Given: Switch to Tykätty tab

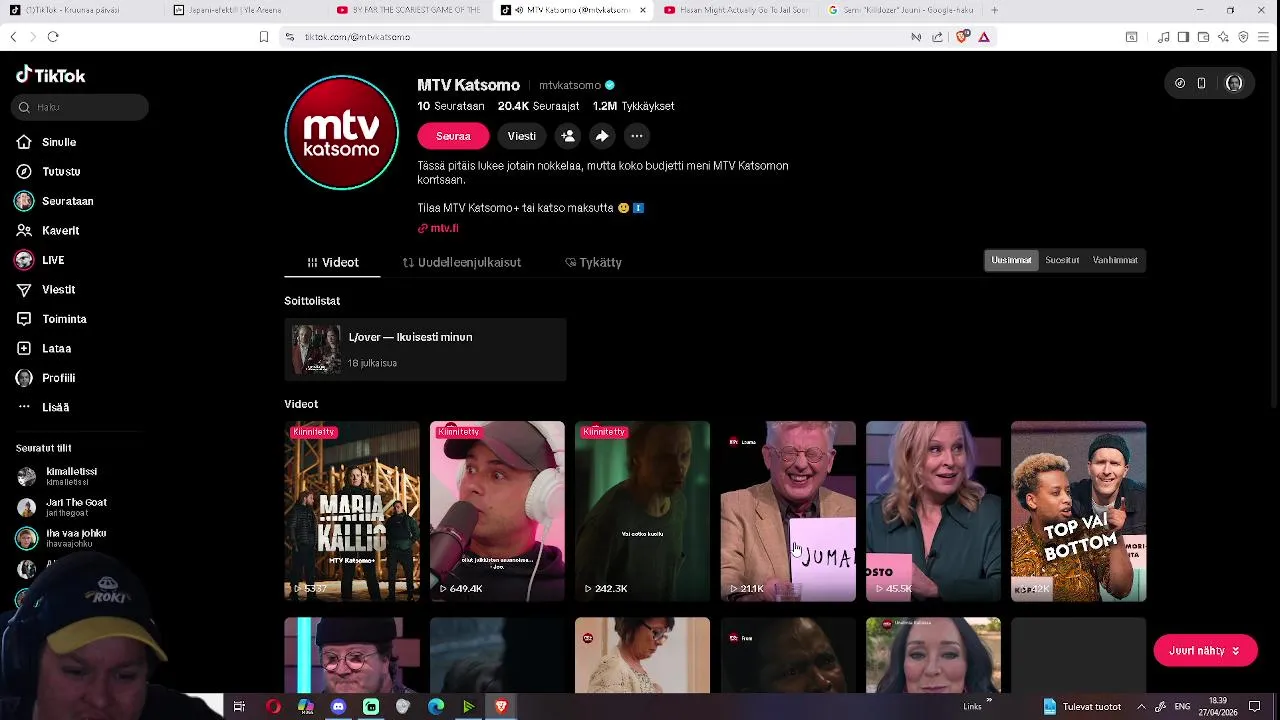Looking at the screenshot, I should pyautogui.click(x=593, y=262).
